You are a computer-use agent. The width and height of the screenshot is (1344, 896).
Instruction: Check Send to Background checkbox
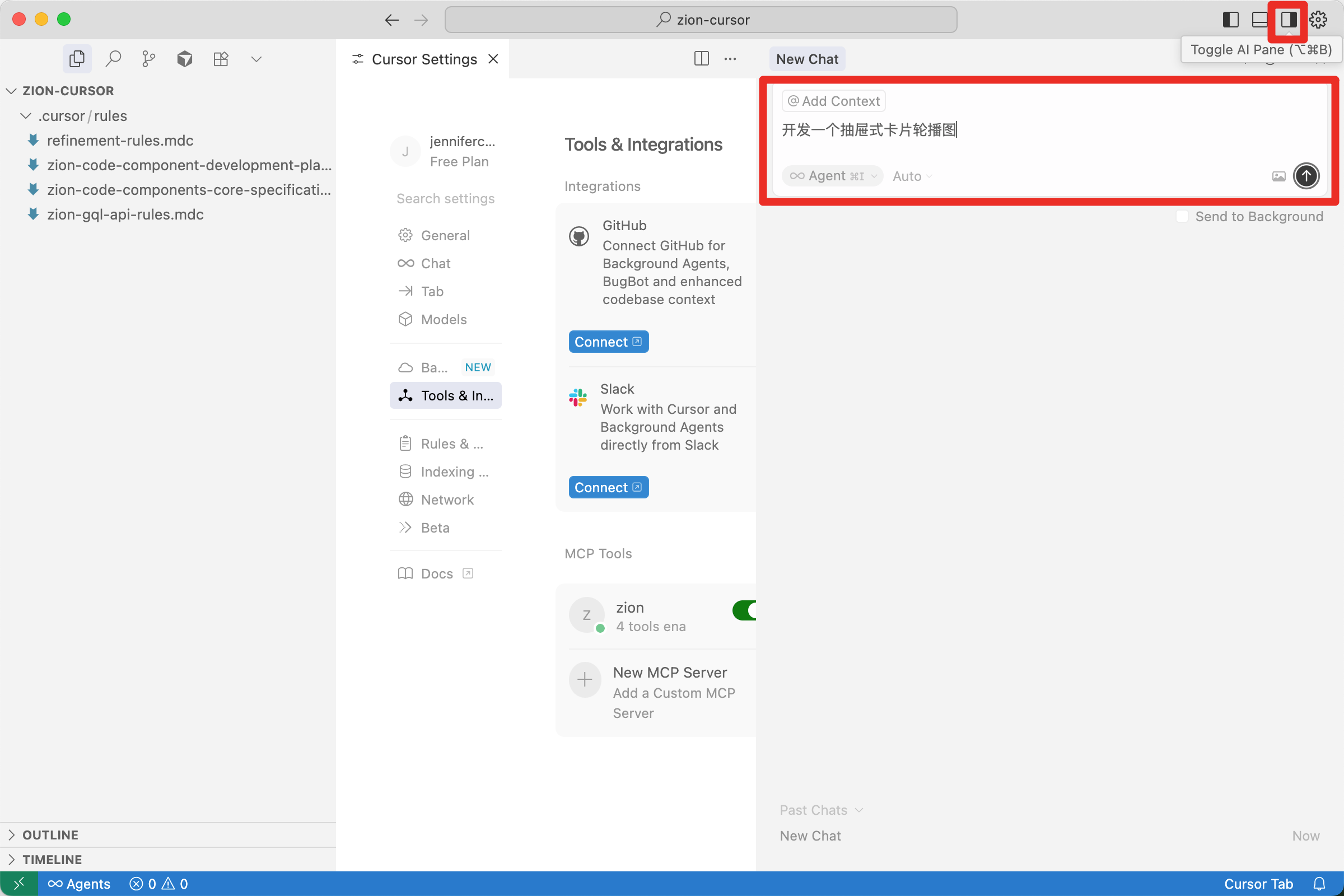(x=1182, y=217)
